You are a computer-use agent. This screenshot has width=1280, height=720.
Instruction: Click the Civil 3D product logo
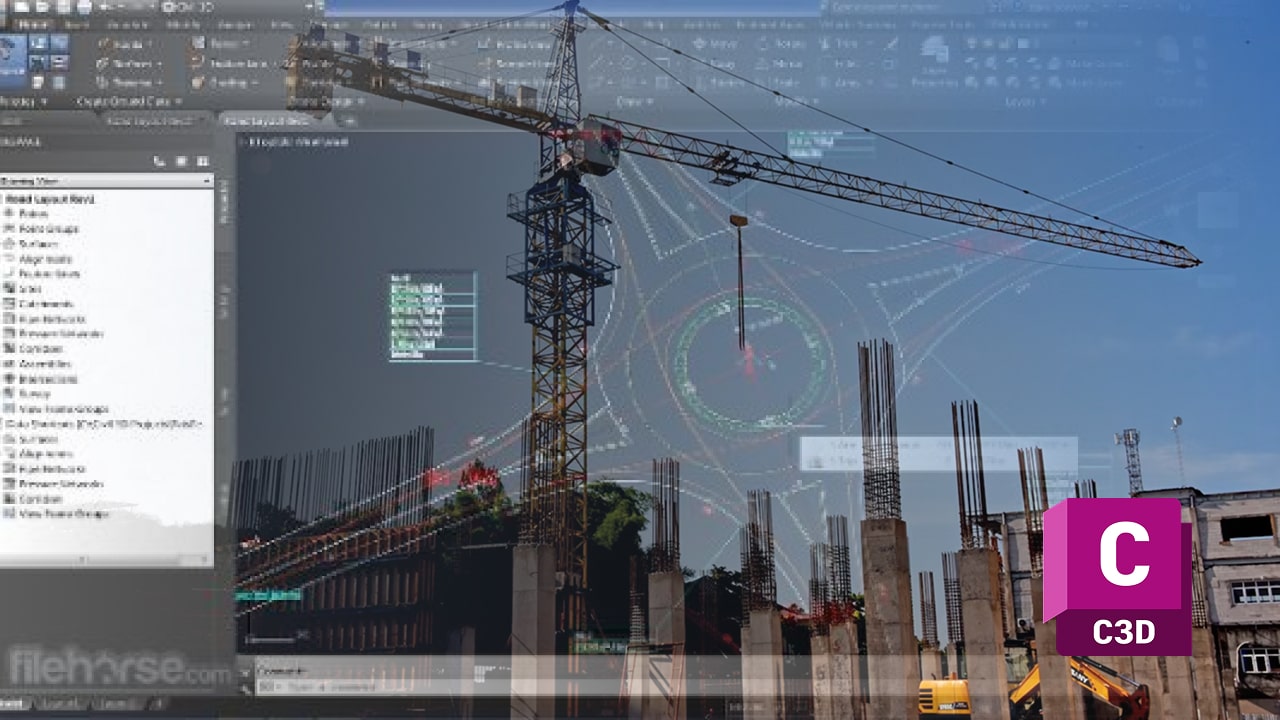[1117, 577]
